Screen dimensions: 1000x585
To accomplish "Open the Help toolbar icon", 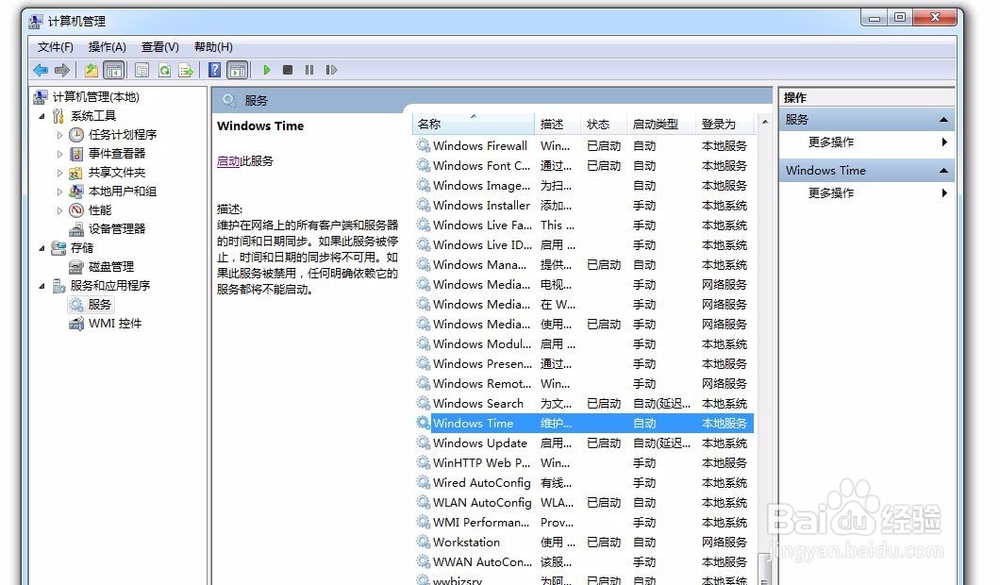I will [215, 70].
